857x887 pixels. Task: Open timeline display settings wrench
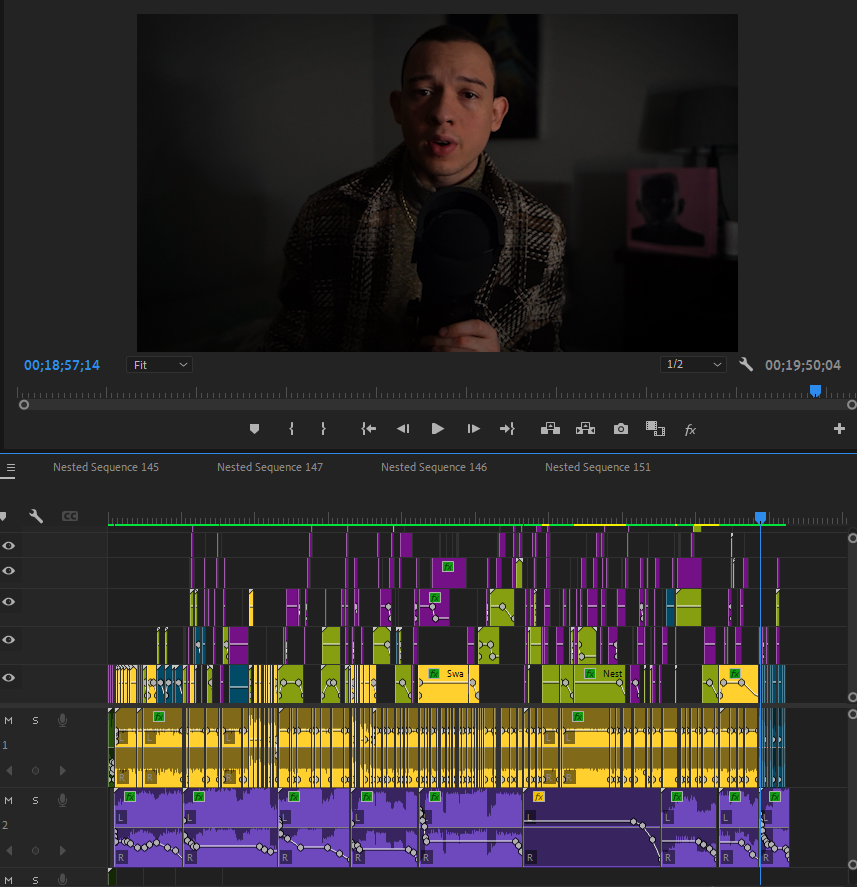[x=36, y=516]
